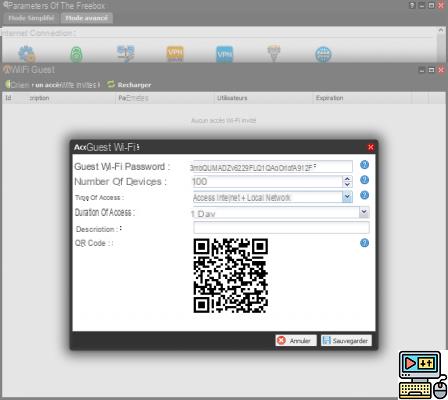Click help icon beside QR Code
This screenshot has height=400, width=448.
click(x=364, y=243)
